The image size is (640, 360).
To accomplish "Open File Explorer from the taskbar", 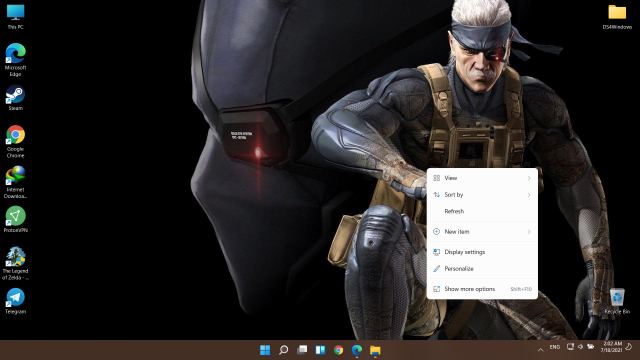I will click(375, 350).
